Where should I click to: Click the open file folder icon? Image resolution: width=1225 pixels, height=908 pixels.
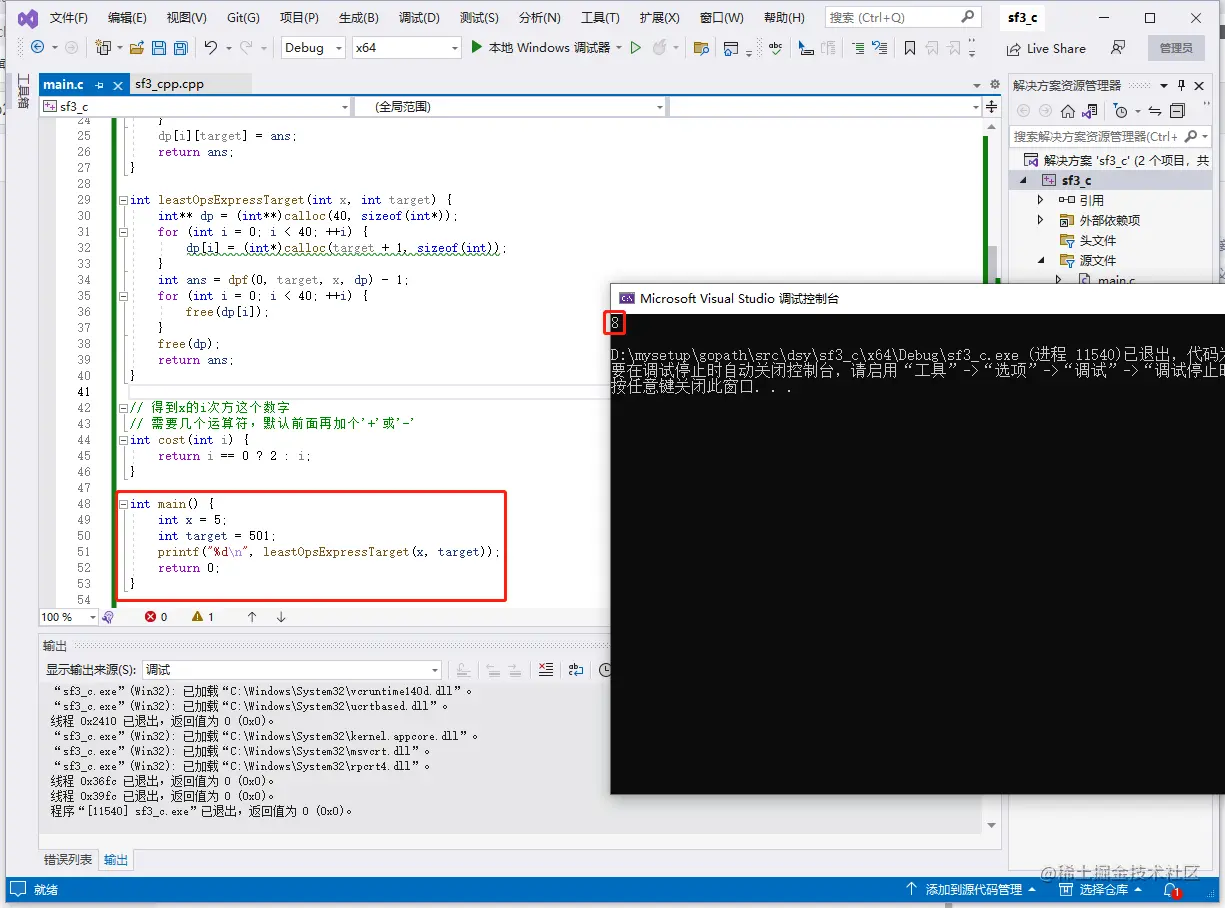[x=136, y=47]
